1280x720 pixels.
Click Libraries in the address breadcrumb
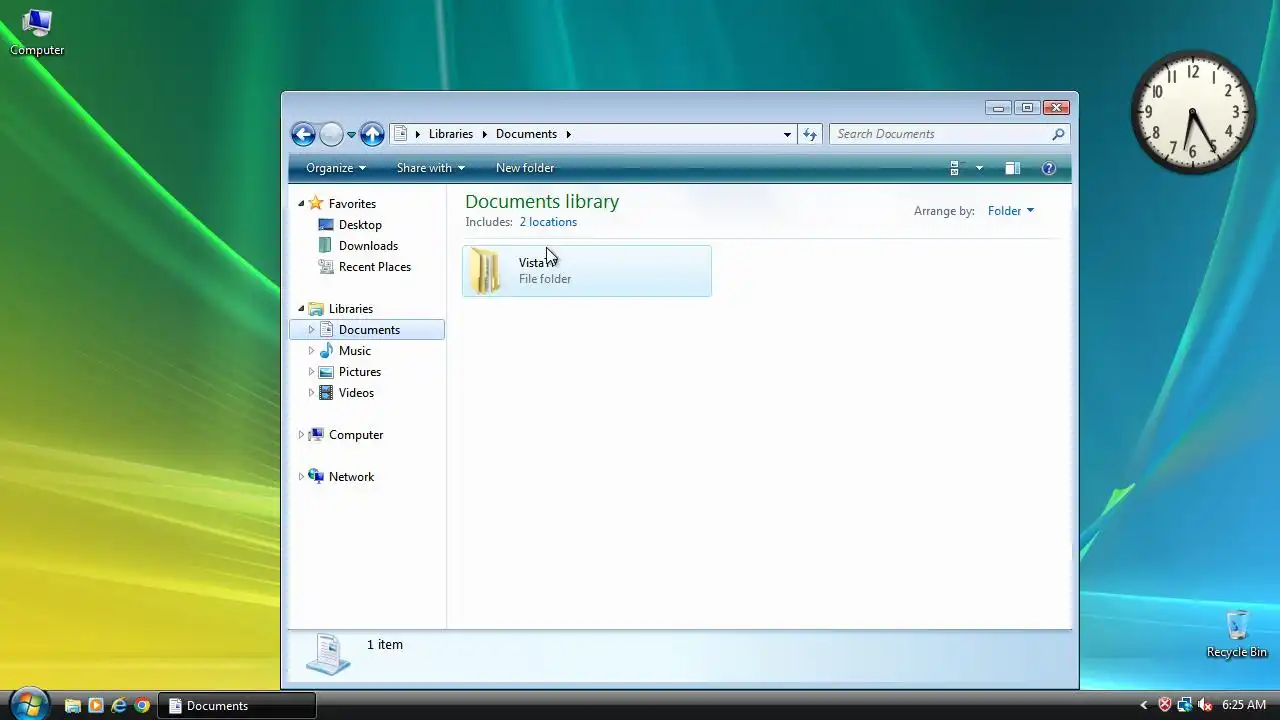coord(451,134)
